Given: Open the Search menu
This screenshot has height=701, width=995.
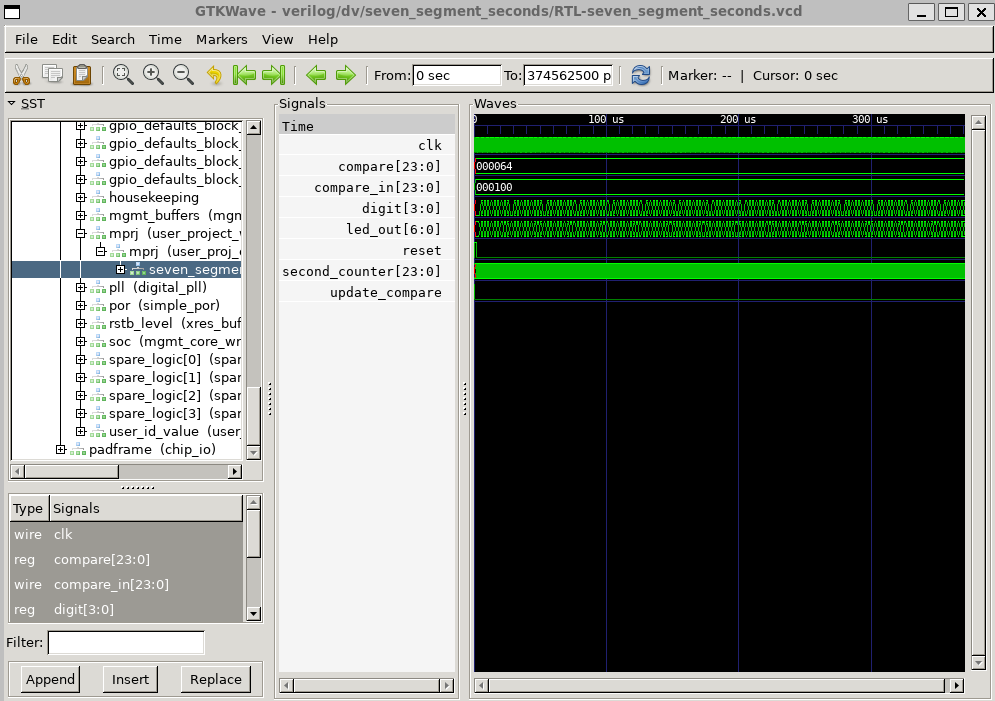Looking at the screenshot, I should coord(112,39).
